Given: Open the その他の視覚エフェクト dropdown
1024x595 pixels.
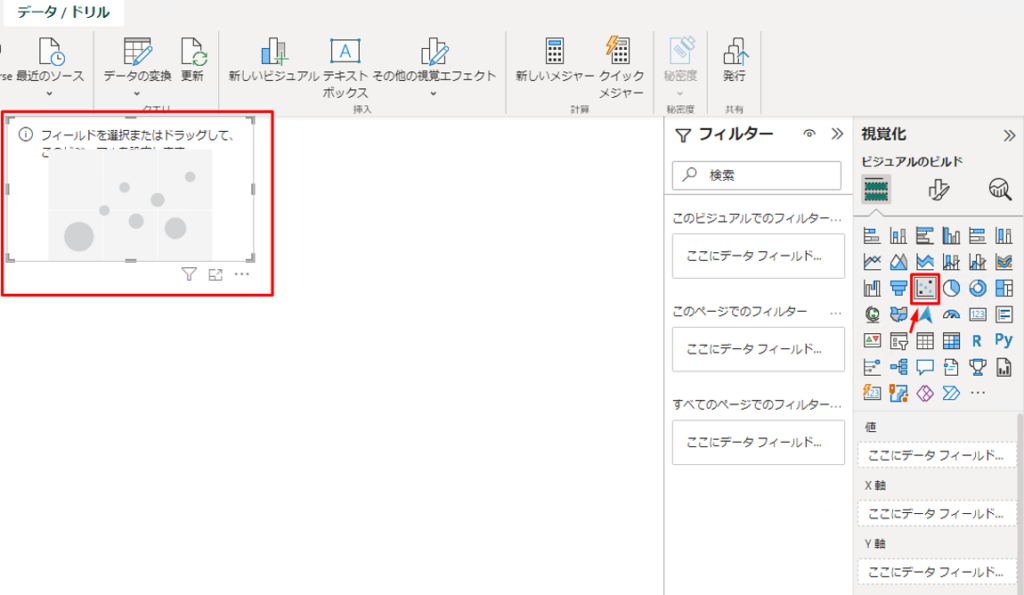Looking at the screenshot, I should (x=434, y=94).
